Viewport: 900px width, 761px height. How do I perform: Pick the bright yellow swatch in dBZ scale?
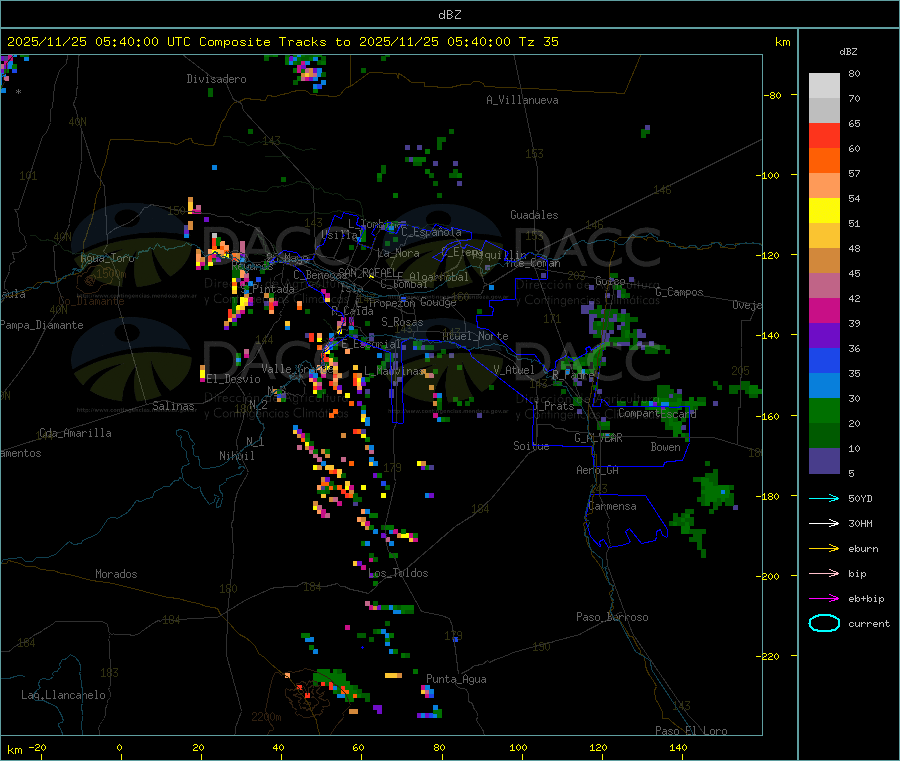click(824, 211)
